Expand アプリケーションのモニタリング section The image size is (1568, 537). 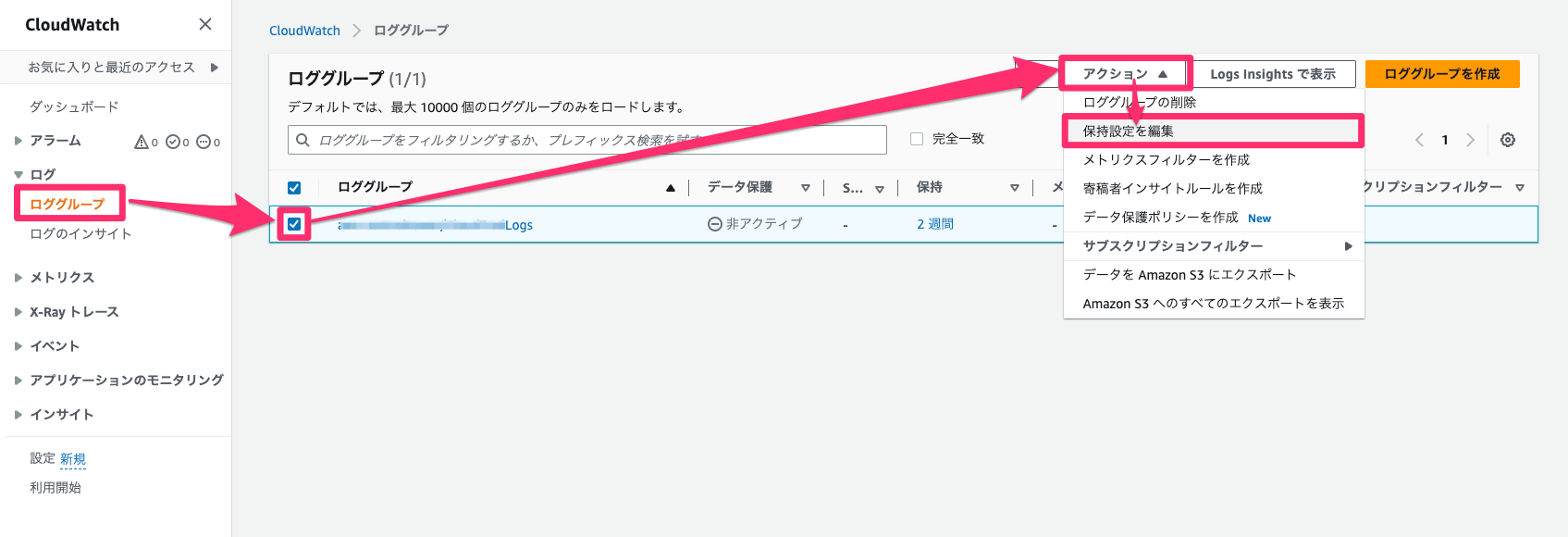[x=19, y=380]
